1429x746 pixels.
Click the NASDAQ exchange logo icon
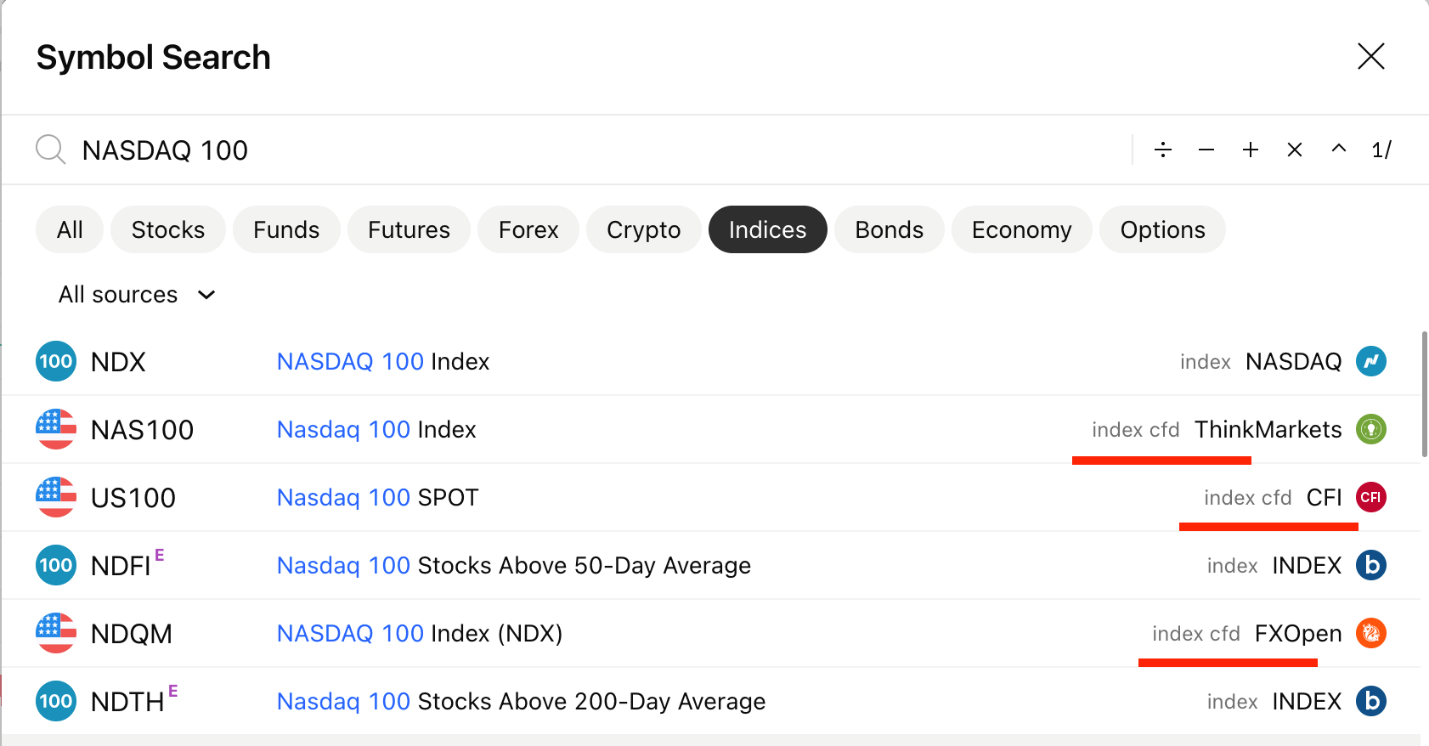pos(1371,361)
